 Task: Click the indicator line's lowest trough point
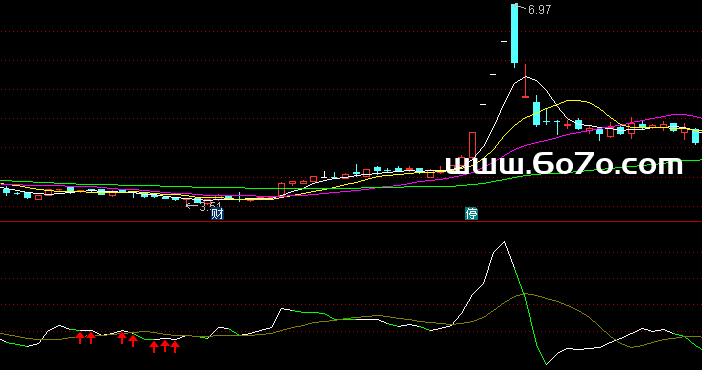click(546, 364)
